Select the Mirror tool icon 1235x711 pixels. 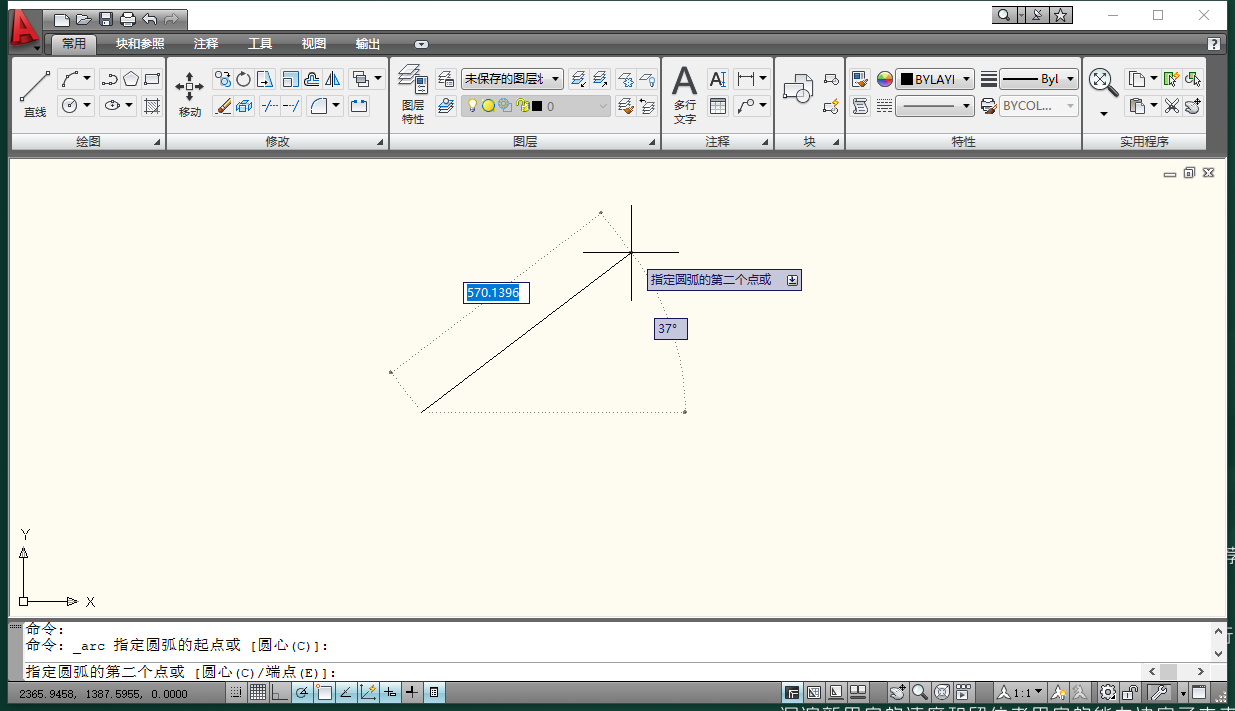coord(333,79)
